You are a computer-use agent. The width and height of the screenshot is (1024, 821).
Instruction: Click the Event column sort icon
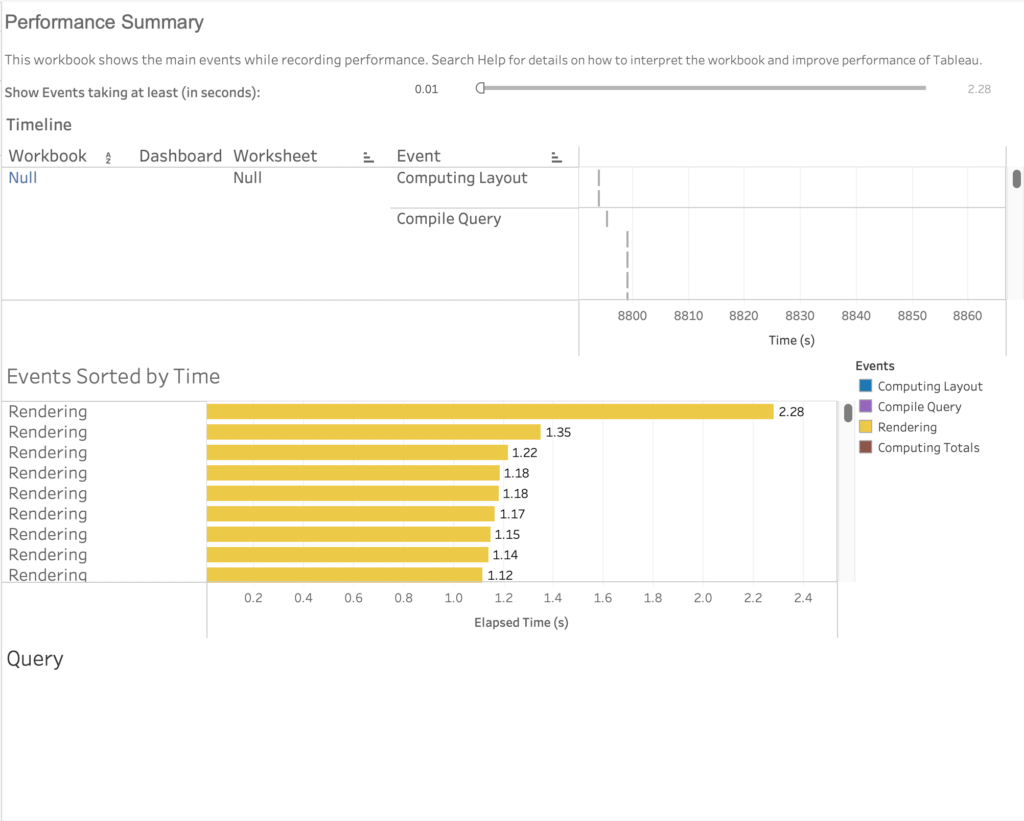557,157
